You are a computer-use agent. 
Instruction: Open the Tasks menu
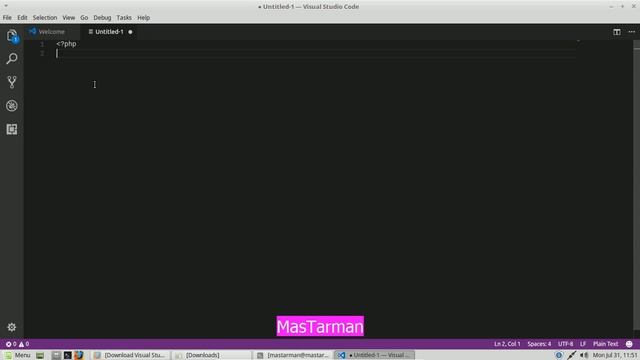coord(124,18)
